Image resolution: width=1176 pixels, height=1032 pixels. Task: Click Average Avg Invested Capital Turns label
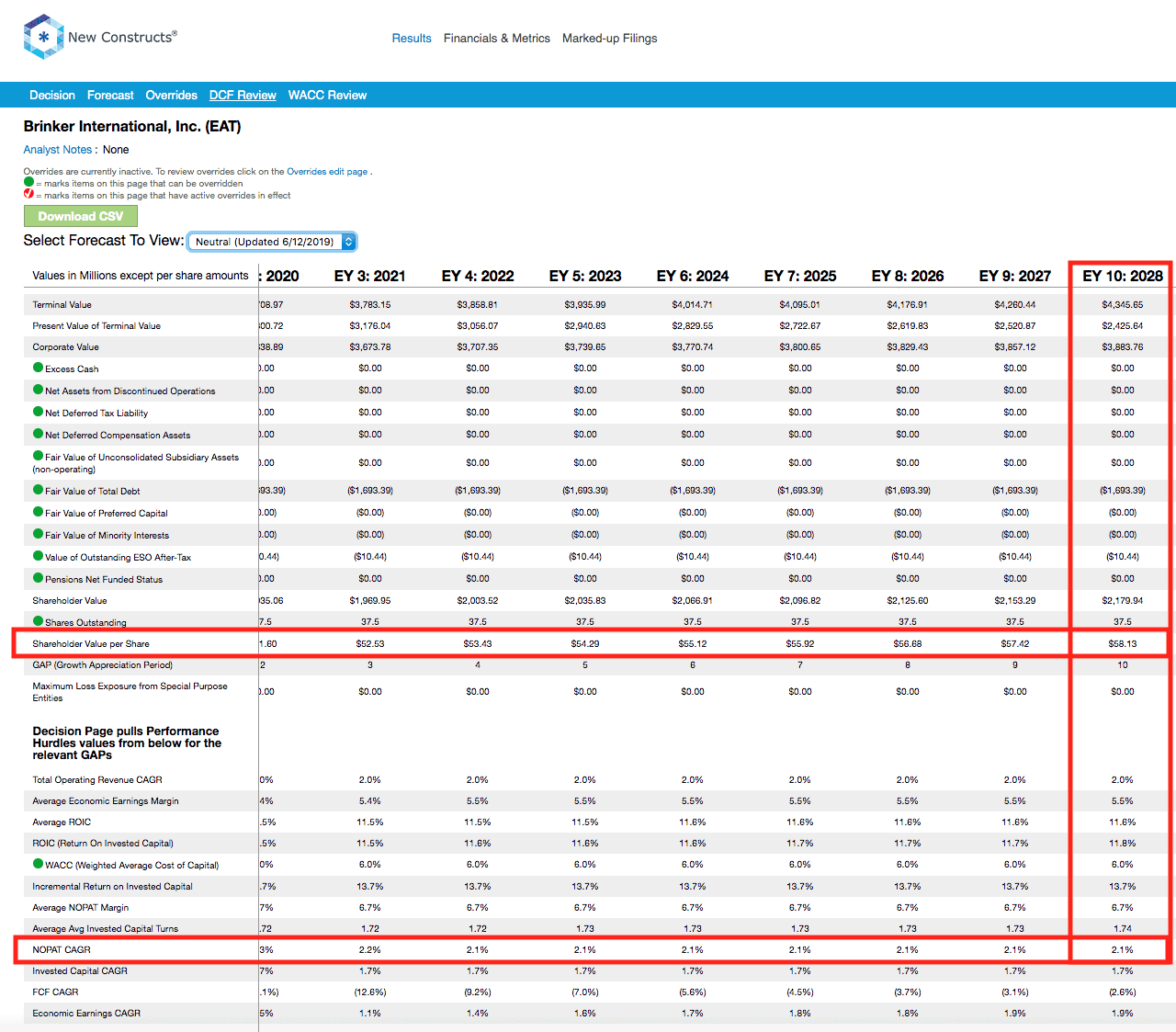pos(106,929)
